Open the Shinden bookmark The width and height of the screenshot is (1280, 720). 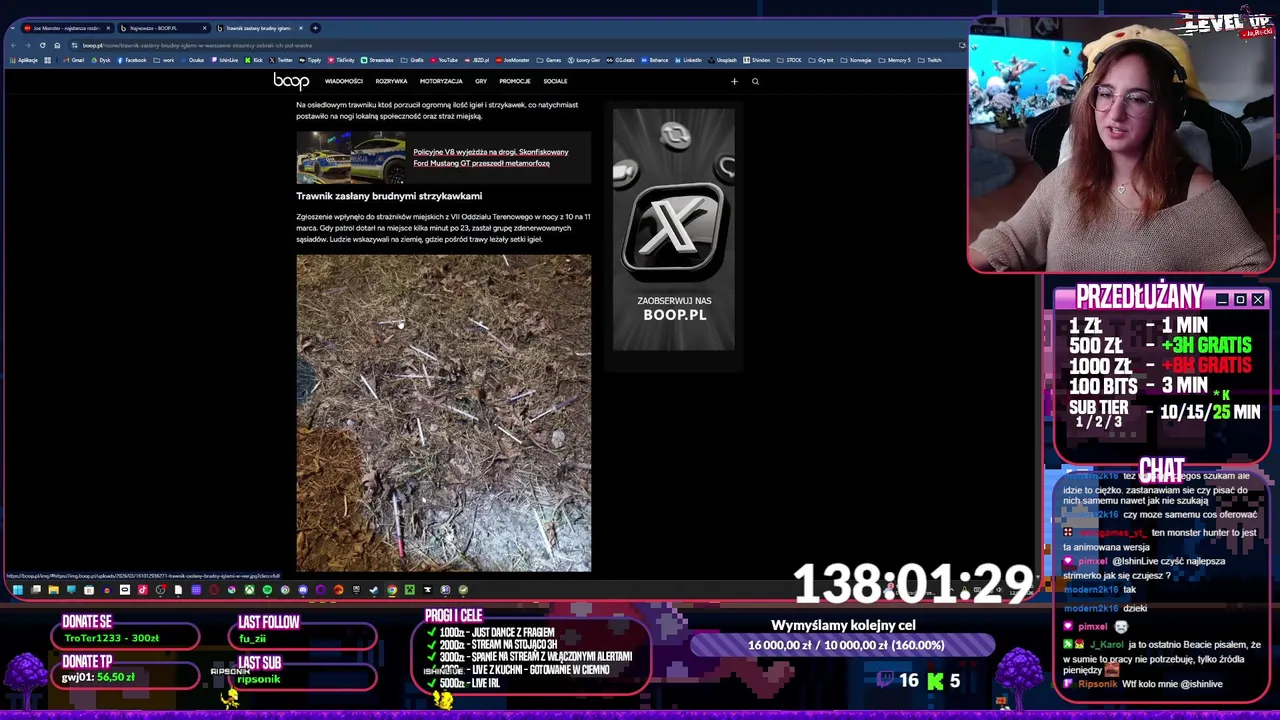coord(756,60)
